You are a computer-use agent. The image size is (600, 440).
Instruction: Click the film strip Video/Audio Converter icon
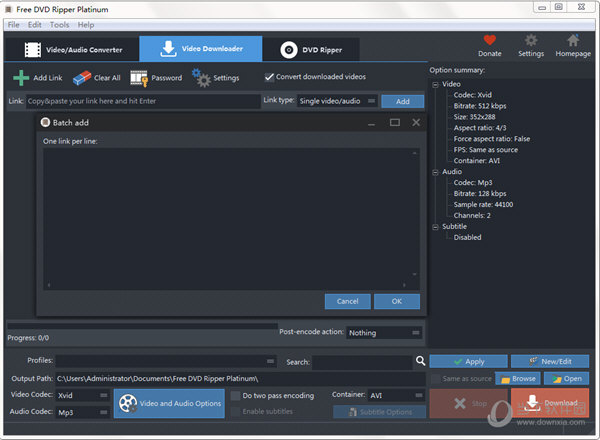tap(33, 50)
